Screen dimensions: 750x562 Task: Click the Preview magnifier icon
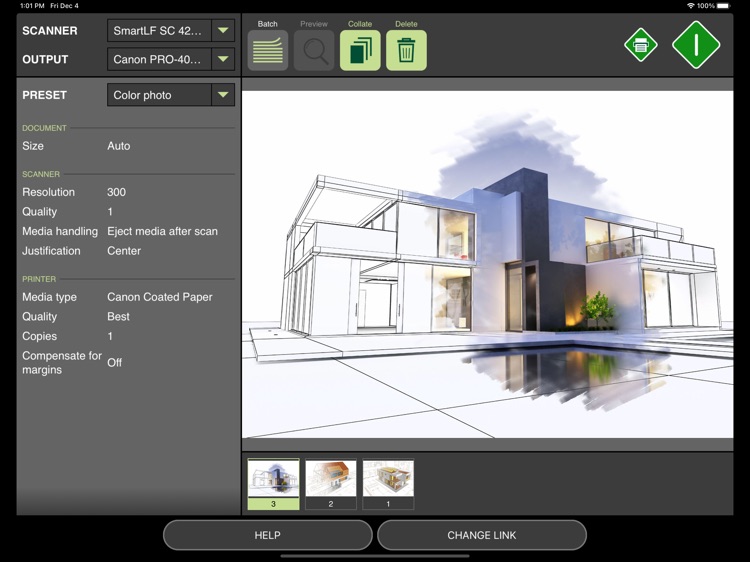coord(314,50)
